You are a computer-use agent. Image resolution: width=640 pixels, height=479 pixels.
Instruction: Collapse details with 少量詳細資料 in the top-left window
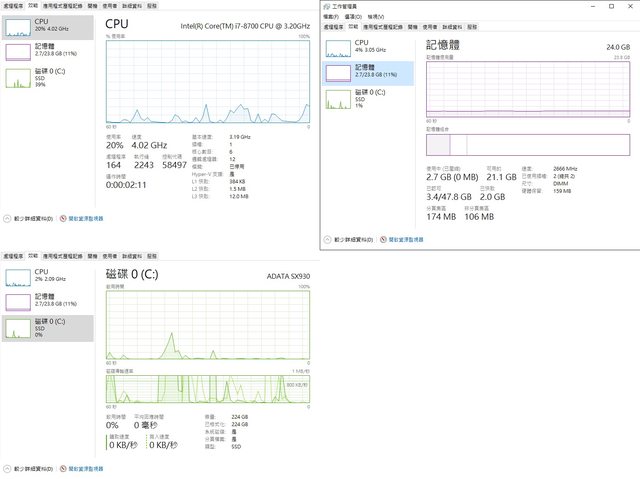pyautogui.click(x=30, y=217)
